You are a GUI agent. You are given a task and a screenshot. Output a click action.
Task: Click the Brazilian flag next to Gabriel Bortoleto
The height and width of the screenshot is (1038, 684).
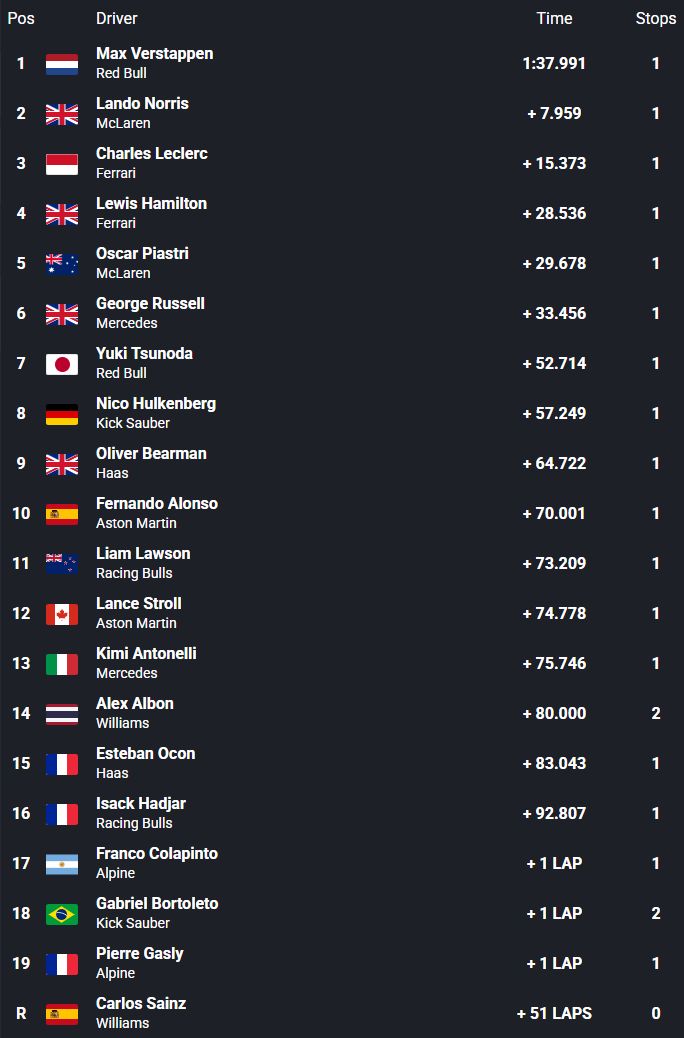coord(62,914)
